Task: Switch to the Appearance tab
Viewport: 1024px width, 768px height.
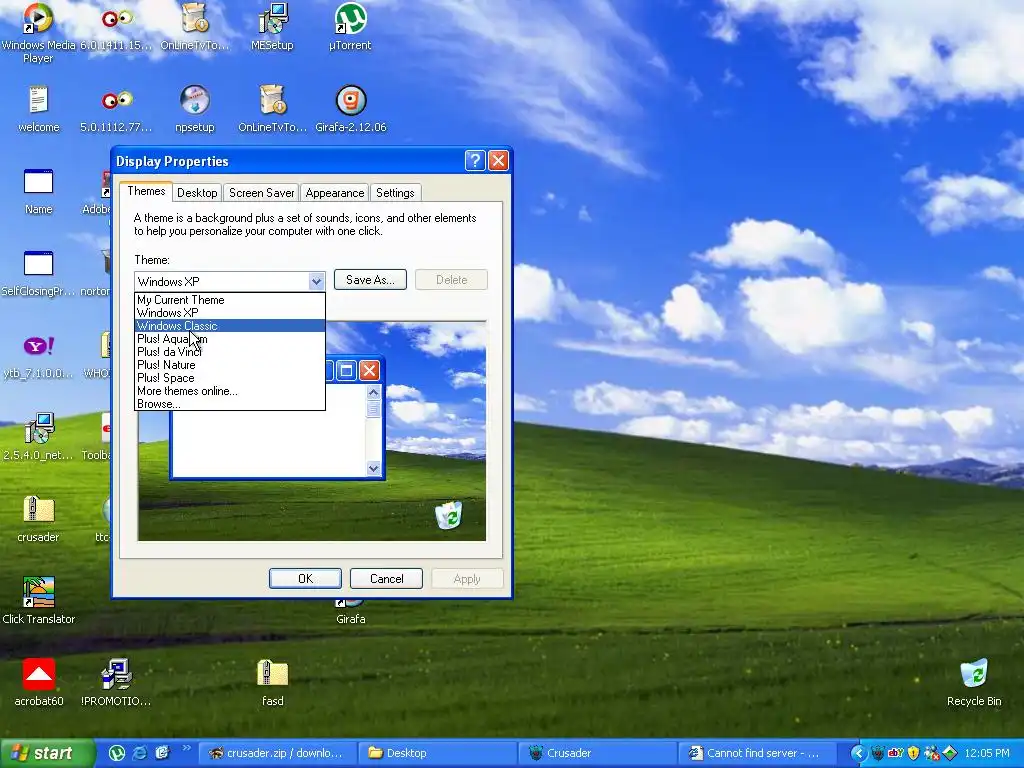Action: click(x=334, y=193)
